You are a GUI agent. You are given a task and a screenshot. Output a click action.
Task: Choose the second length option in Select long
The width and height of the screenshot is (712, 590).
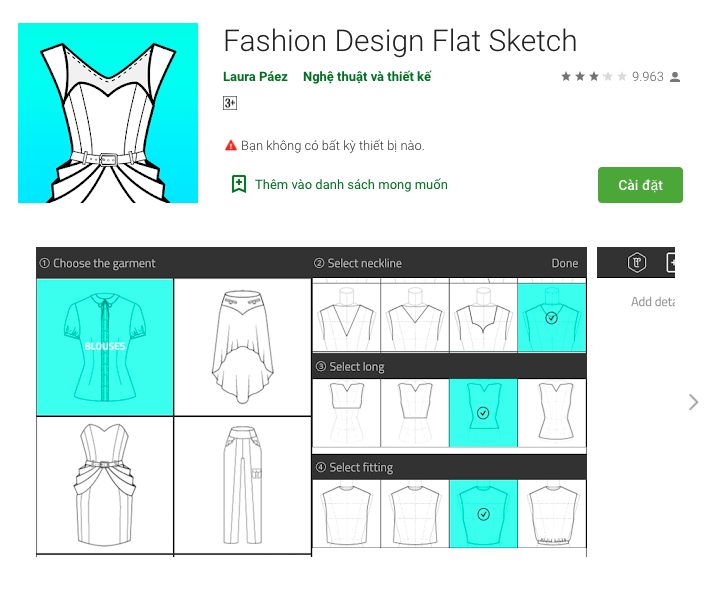tap(415, 413)
